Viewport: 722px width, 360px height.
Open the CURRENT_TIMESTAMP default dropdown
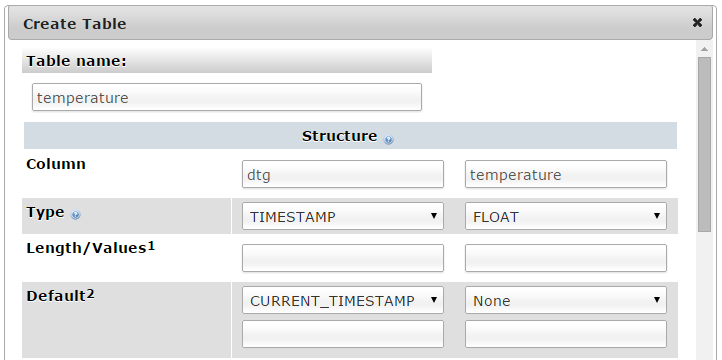tap(343, 300)
